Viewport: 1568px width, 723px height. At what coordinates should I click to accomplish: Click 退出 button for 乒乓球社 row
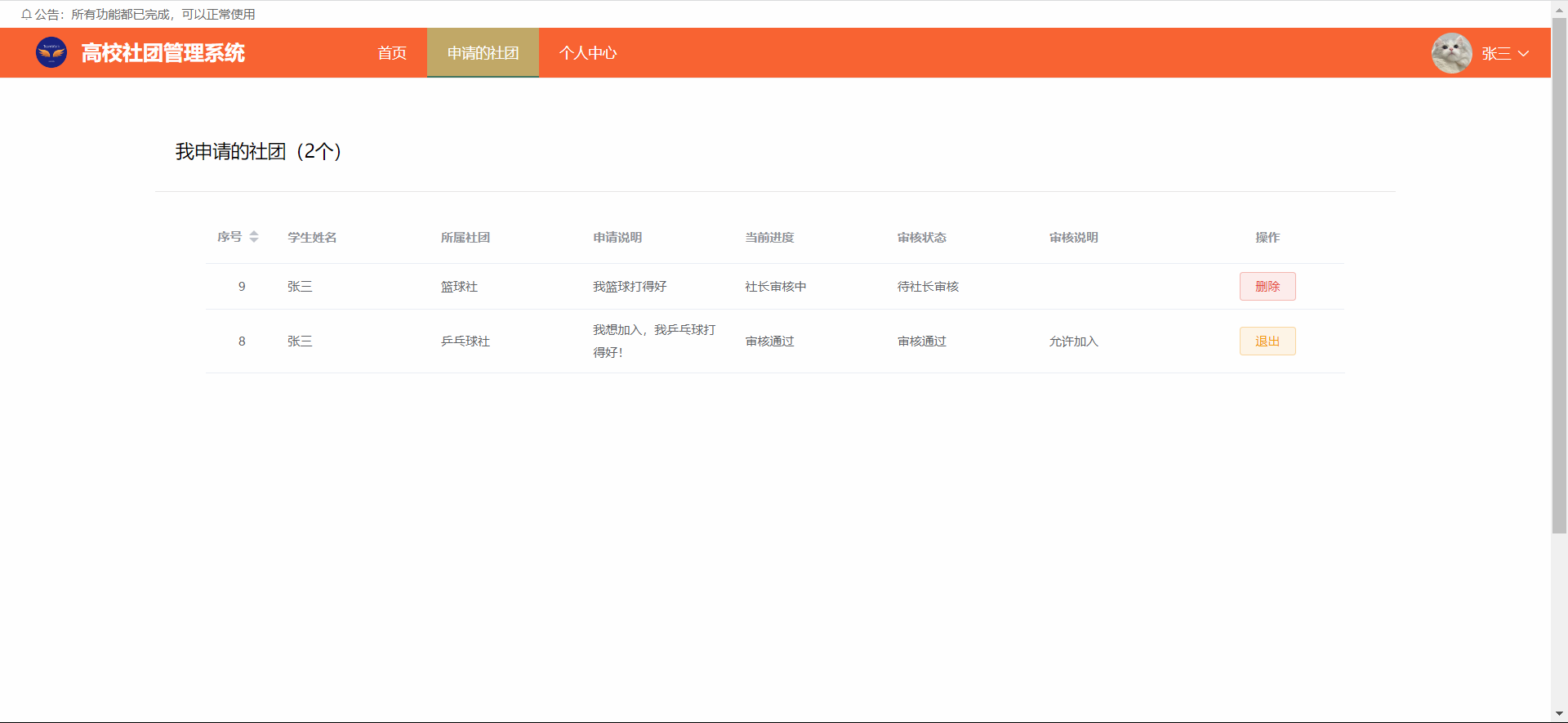(1267, 341)
